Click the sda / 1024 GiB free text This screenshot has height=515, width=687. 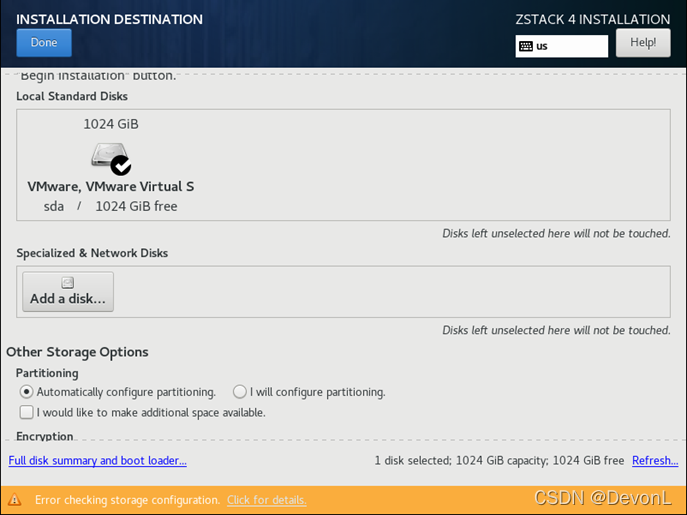(110, 206)
